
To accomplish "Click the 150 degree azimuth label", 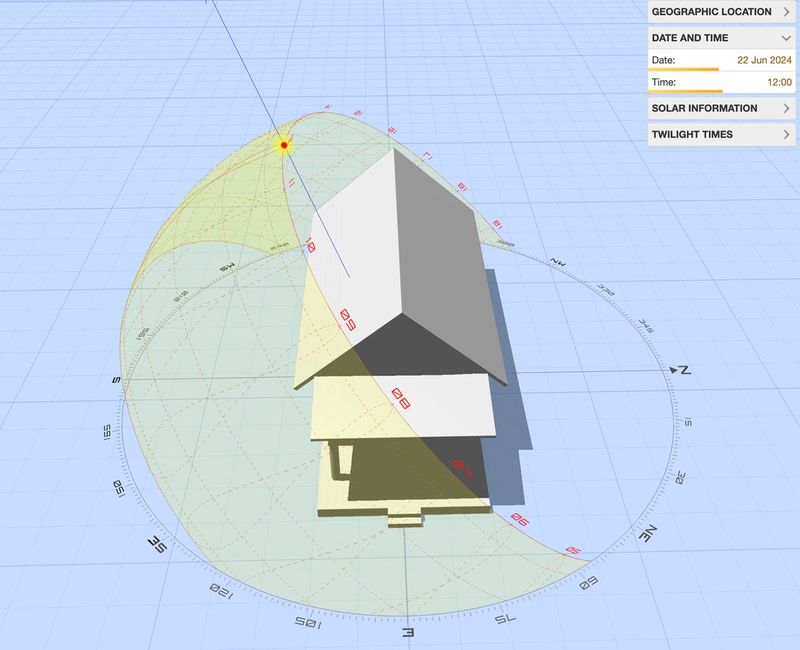I will coord(119,489).
